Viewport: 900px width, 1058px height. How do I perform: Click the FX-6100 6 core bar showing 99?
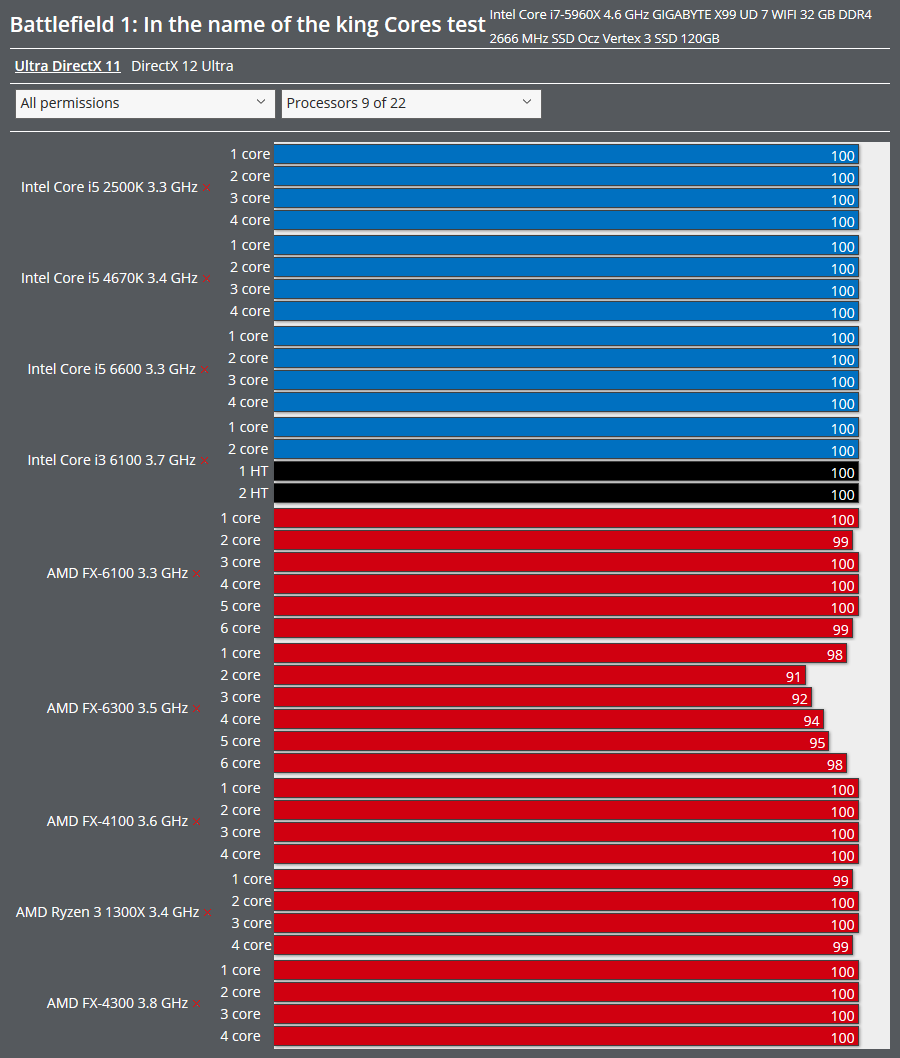pos(563,628)
